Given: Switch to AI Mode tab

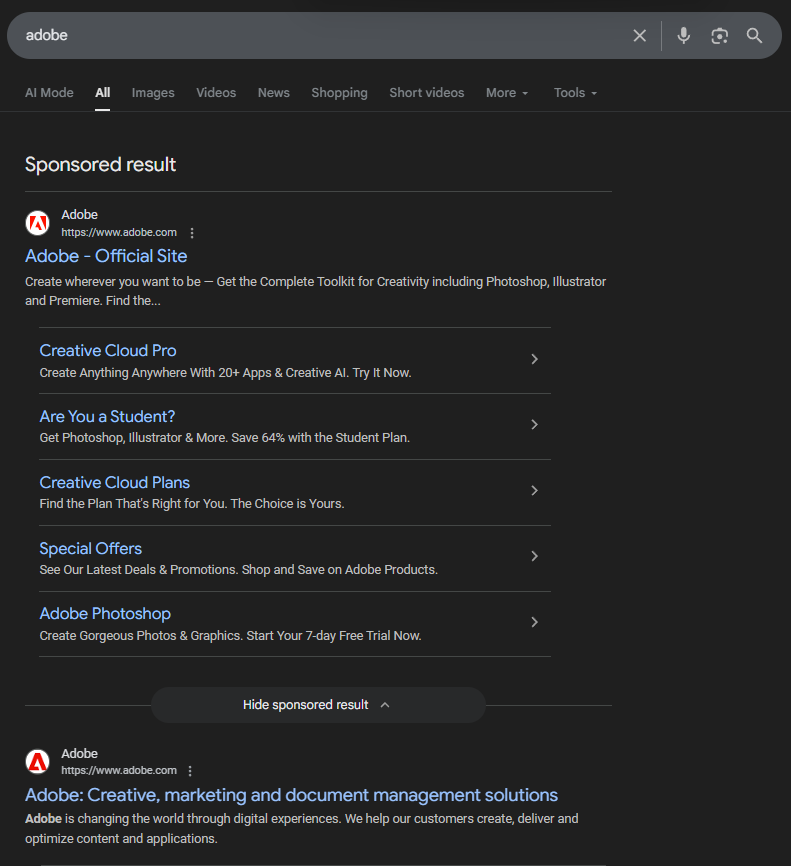Looking at the screenshot, I should click(49, 93).
